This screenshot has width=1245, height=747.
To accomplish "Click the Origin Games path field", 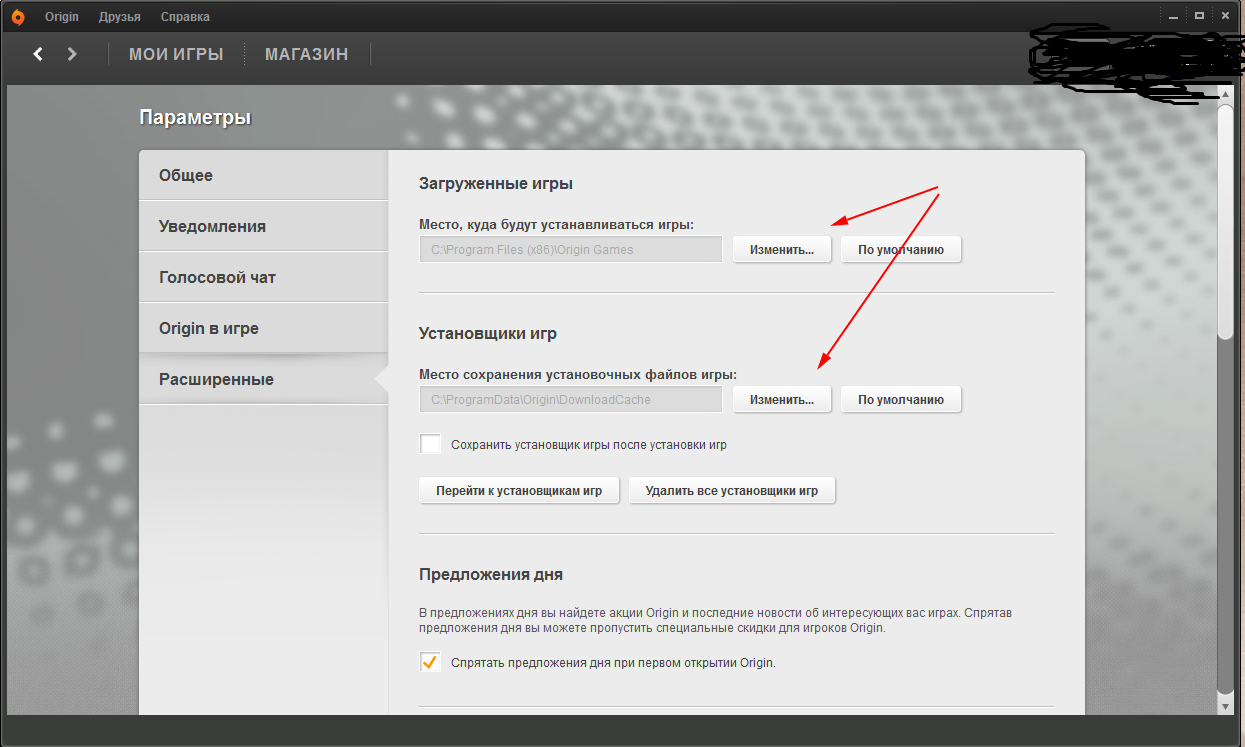I will click(571, 249).
